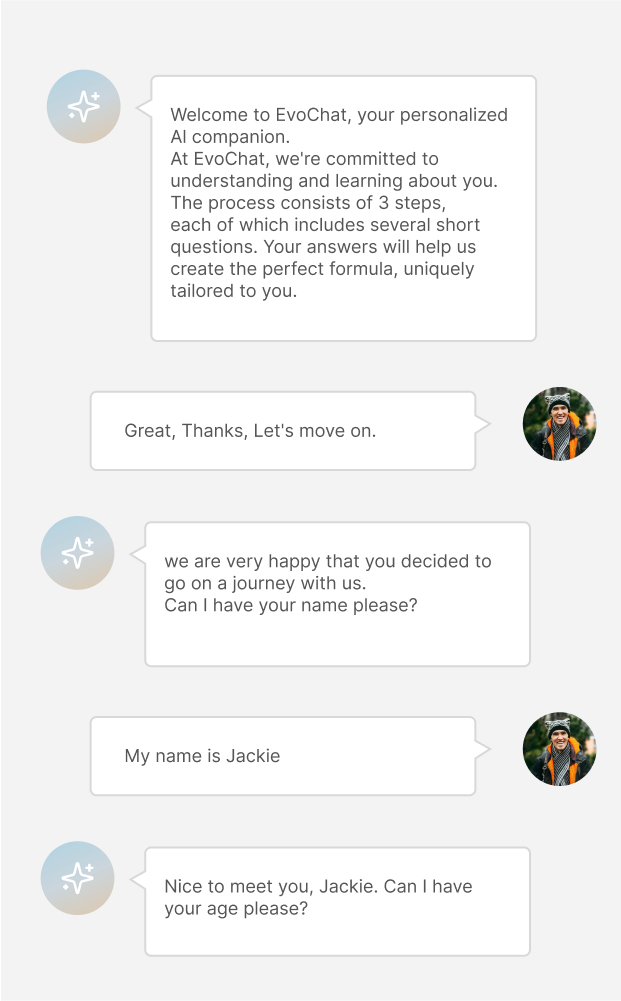Click the "your age please?" text line
The height and width of the screenshot is (1001, 621).
(x=236, y=908)
